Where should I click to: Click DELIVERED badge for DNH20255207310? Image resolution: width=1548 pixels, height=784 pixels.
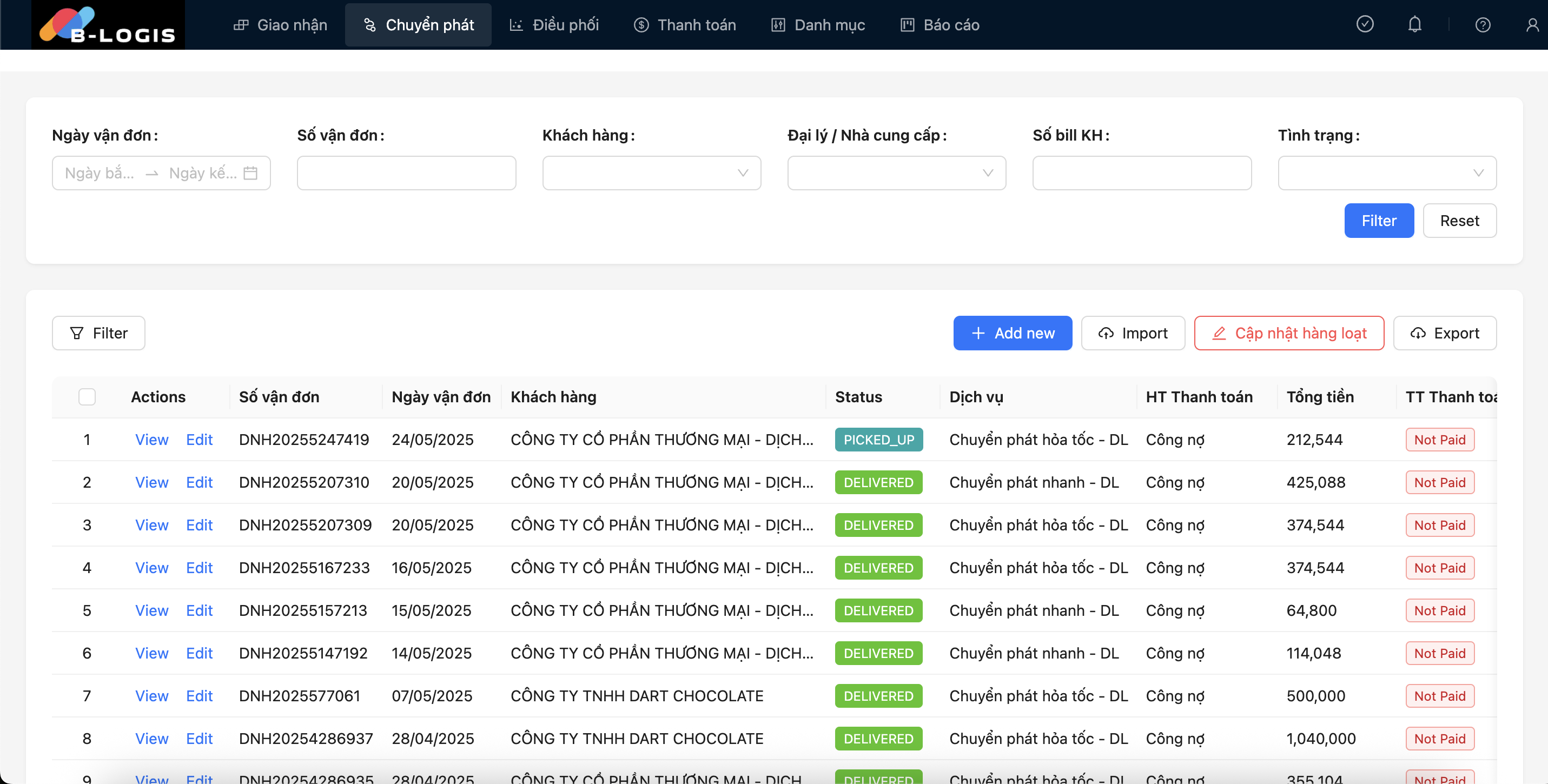[878, 482]
